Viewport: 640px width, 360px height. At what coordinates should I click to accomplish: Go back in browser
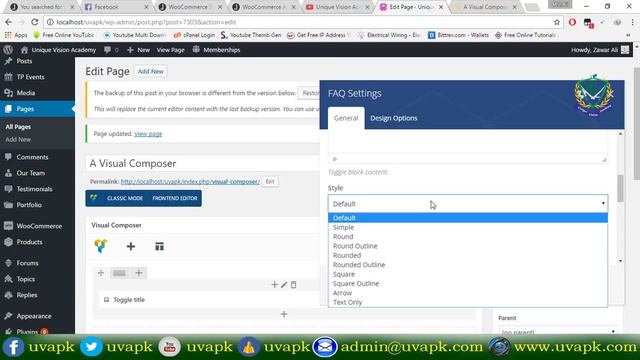tap(9, 22)
